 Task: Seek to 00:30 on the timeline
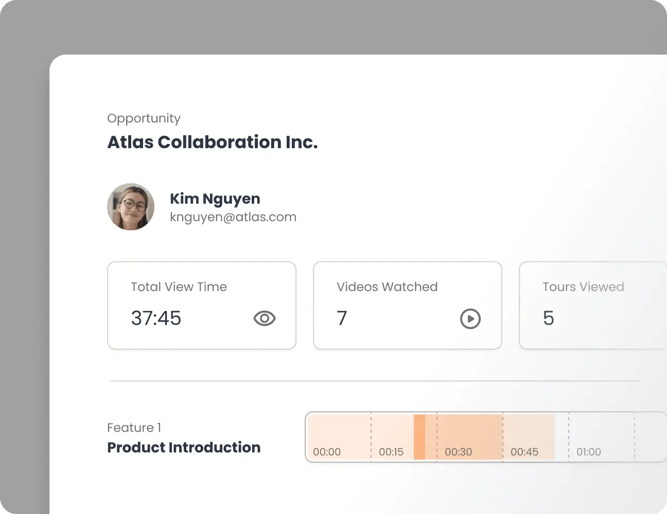458,452
